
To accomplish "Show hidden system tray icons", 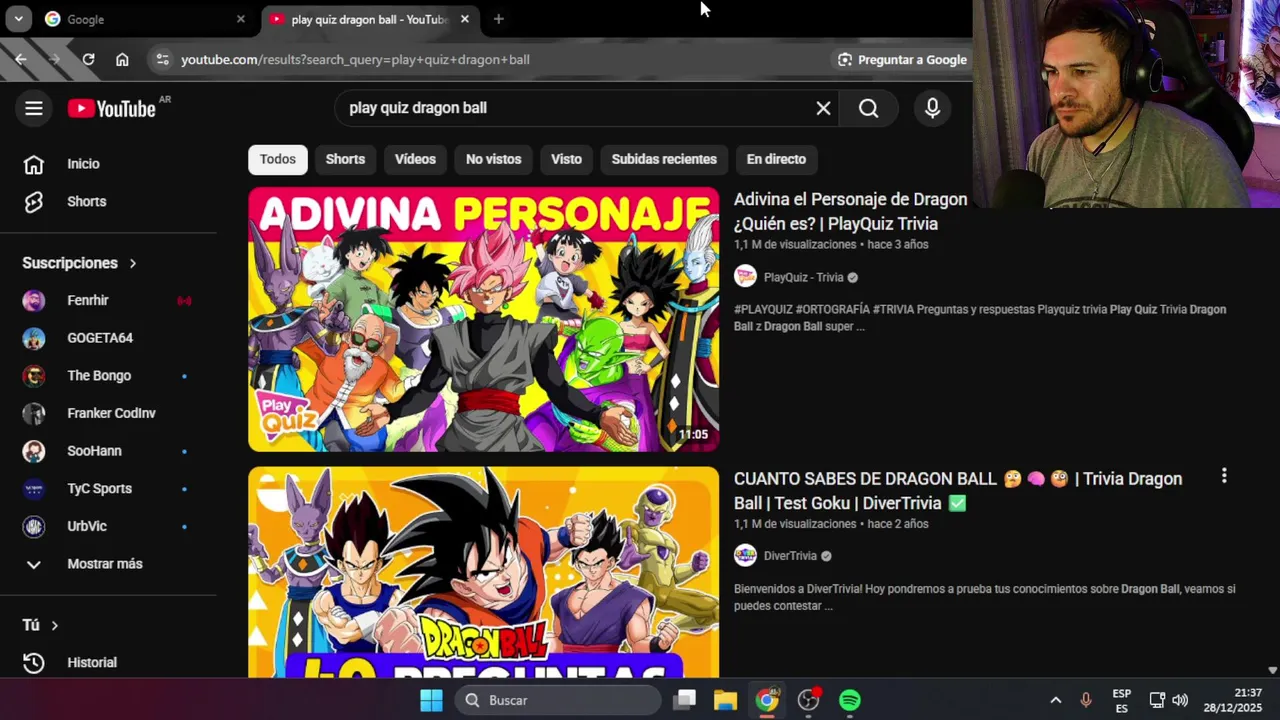I will [1055, 700].
